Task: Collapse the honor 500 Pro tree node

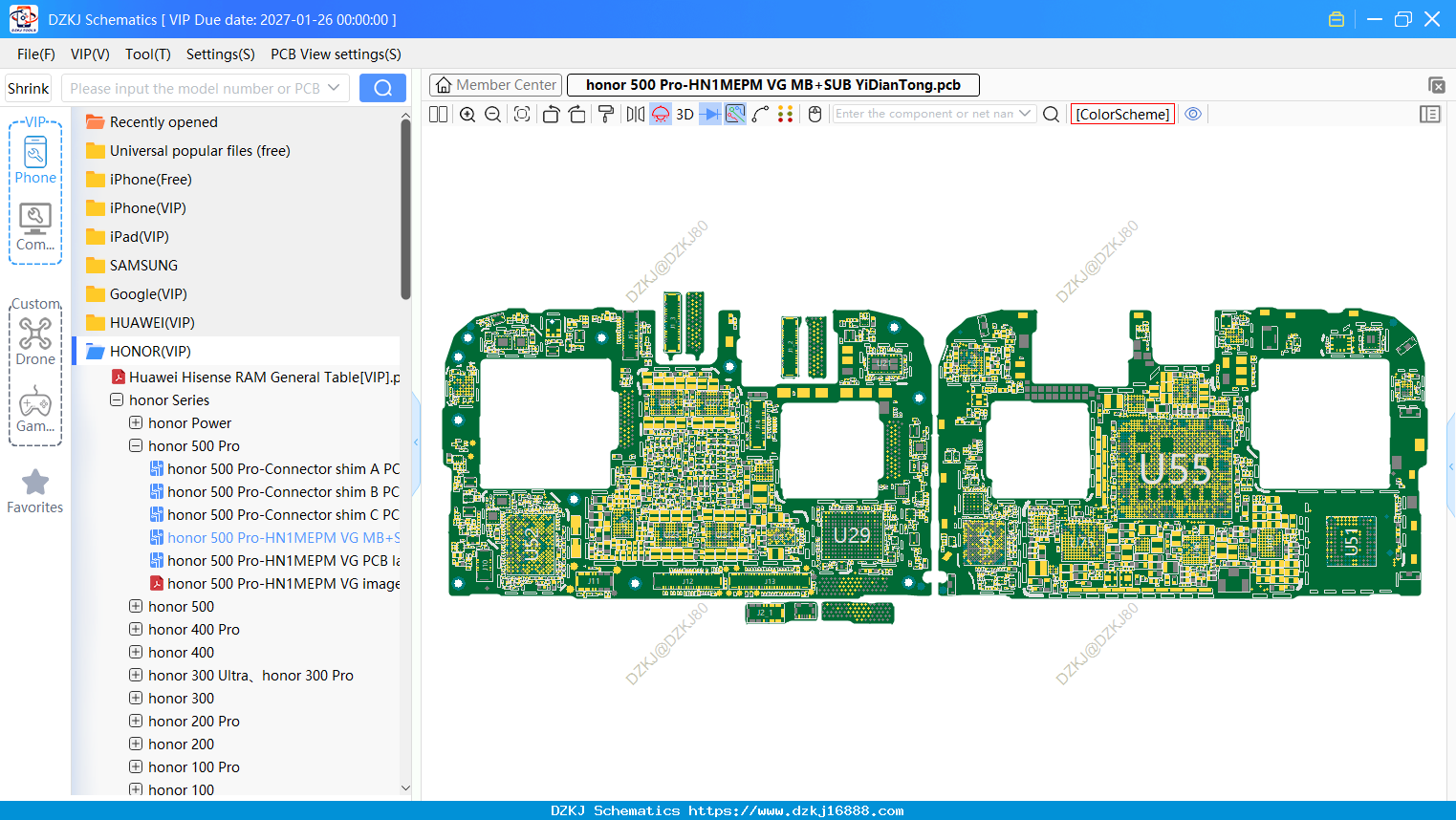Action: tap(136, 445)
